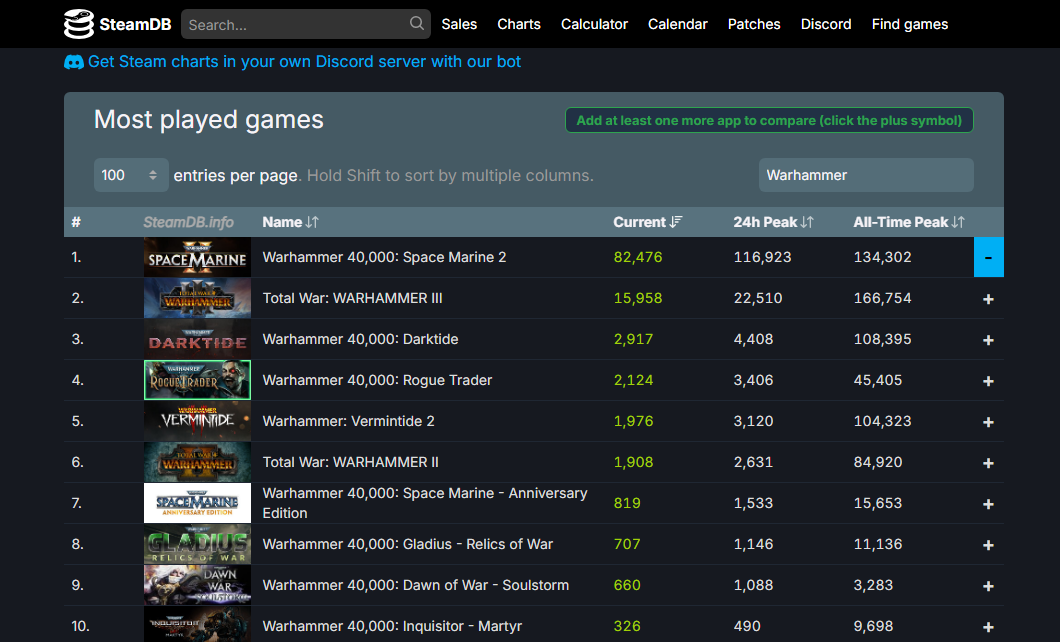Click the # rank column header

tap(76, 222)
